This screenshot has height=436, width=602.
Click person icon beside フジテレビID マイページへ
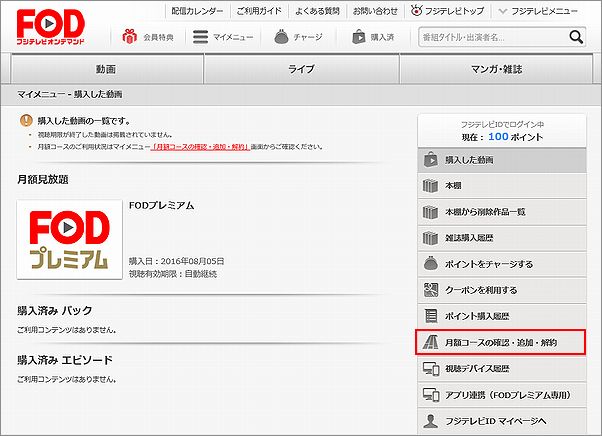(x=431, y=421)
